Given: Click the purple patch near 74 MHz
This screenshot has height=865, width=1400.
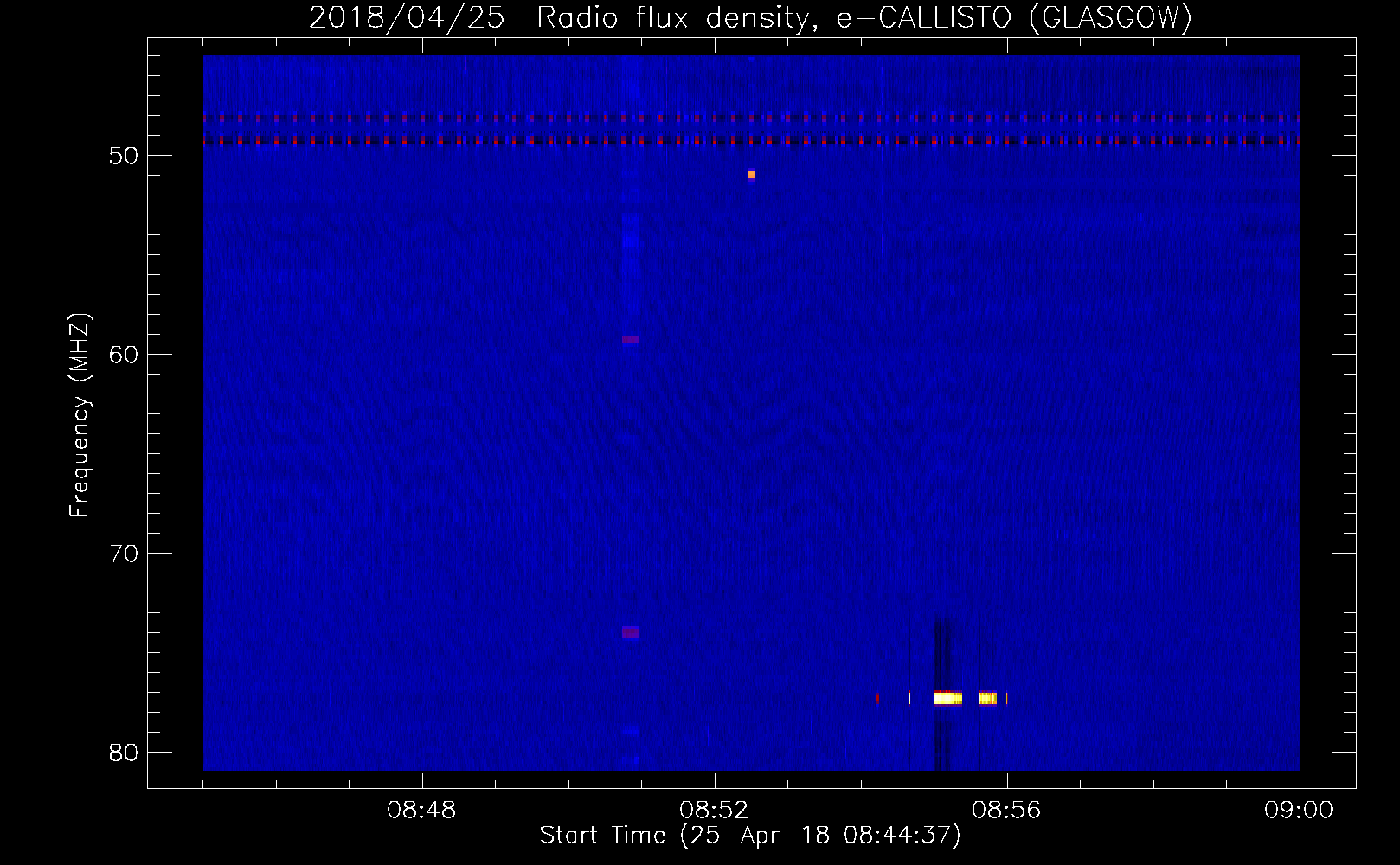Looking at the screenshot, I should point(631,632).
